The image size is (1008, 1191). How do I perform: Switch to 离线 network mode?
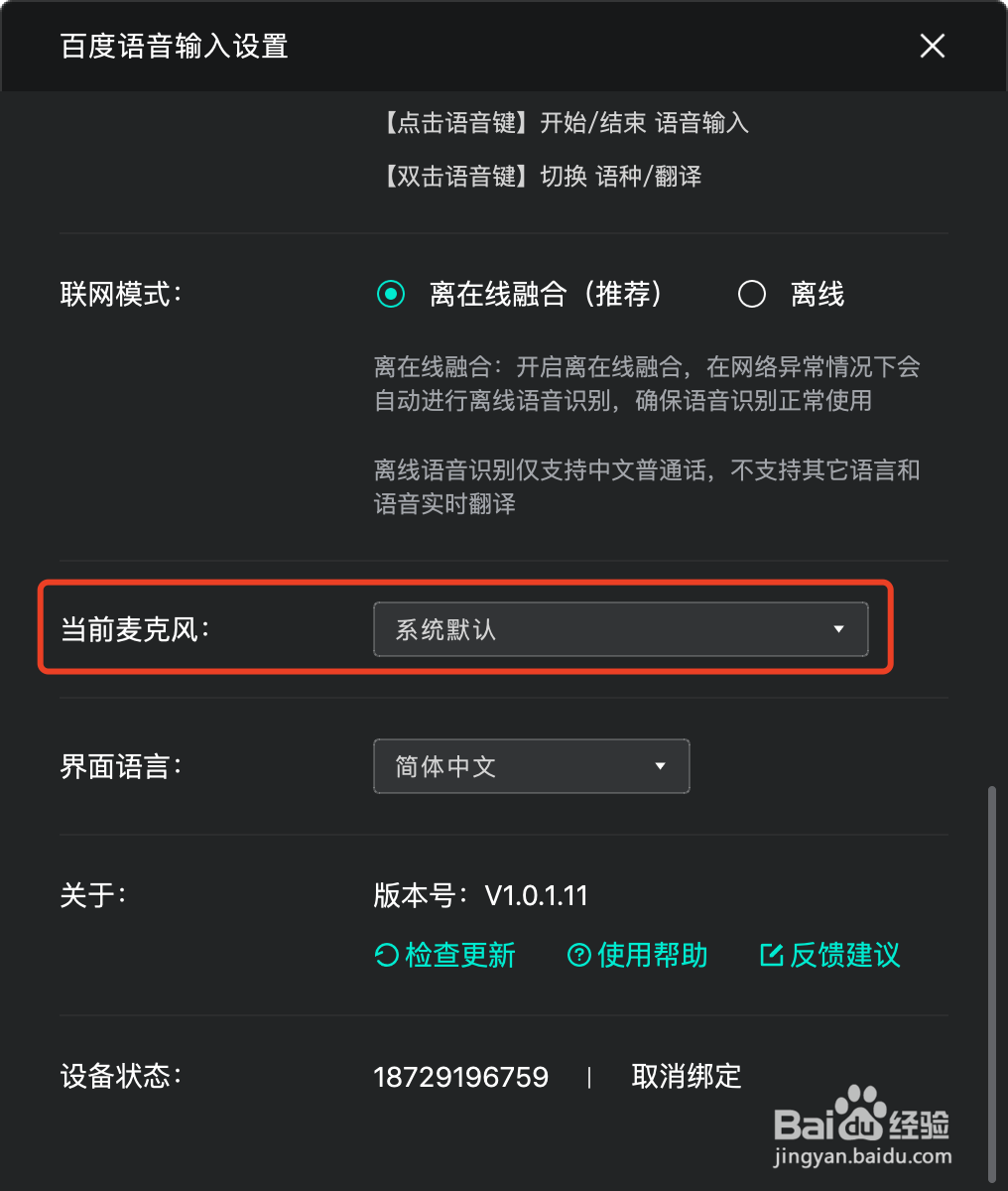(x=752, y=294)
